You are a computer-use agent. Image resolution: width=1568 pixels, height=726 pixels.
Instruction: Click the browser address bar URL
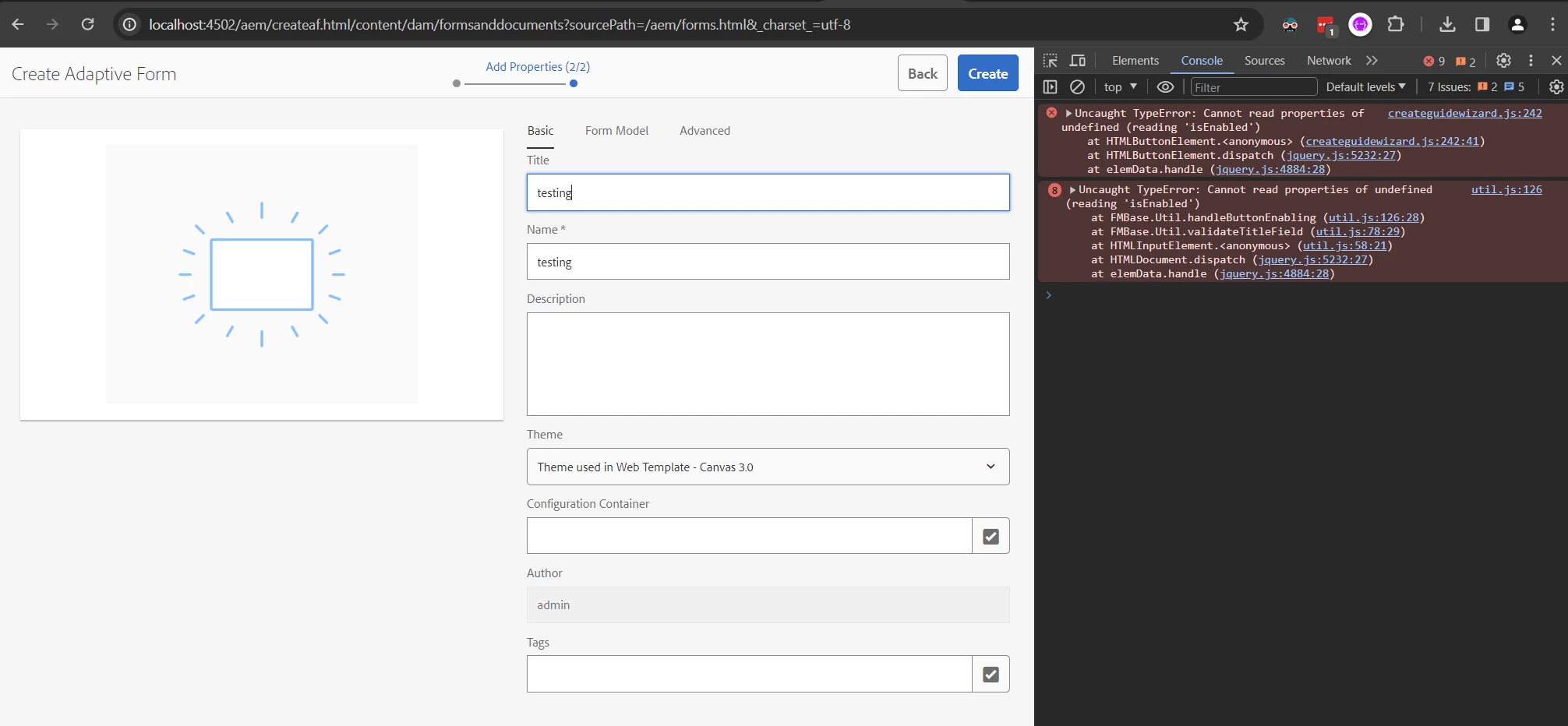click(500, 25)
